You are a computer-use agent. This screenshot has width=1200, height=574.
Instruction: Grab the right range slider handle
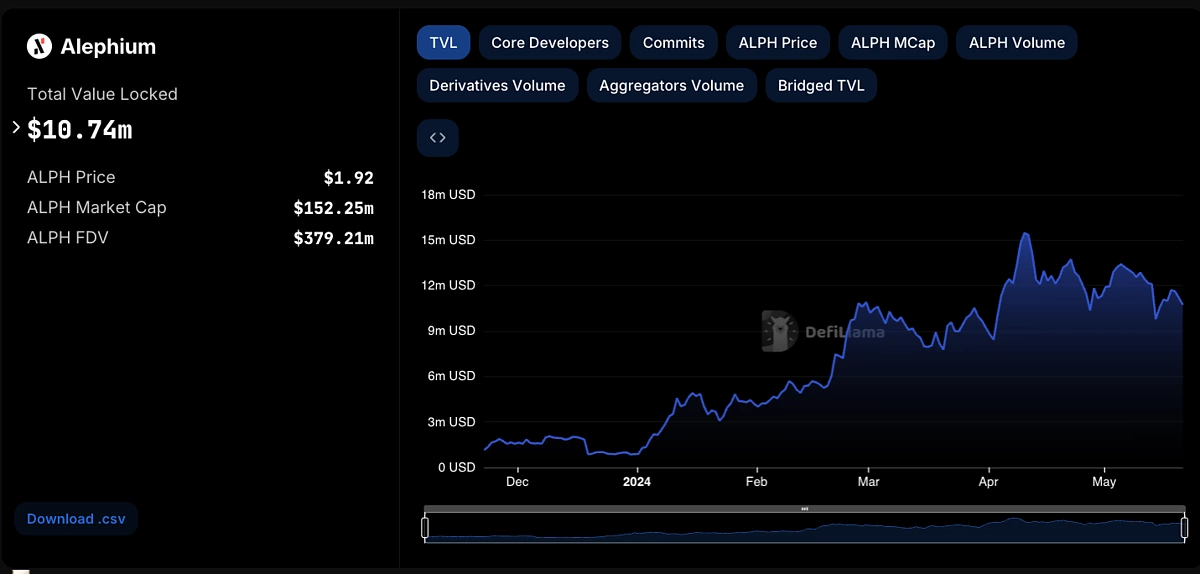point(1185,527)
